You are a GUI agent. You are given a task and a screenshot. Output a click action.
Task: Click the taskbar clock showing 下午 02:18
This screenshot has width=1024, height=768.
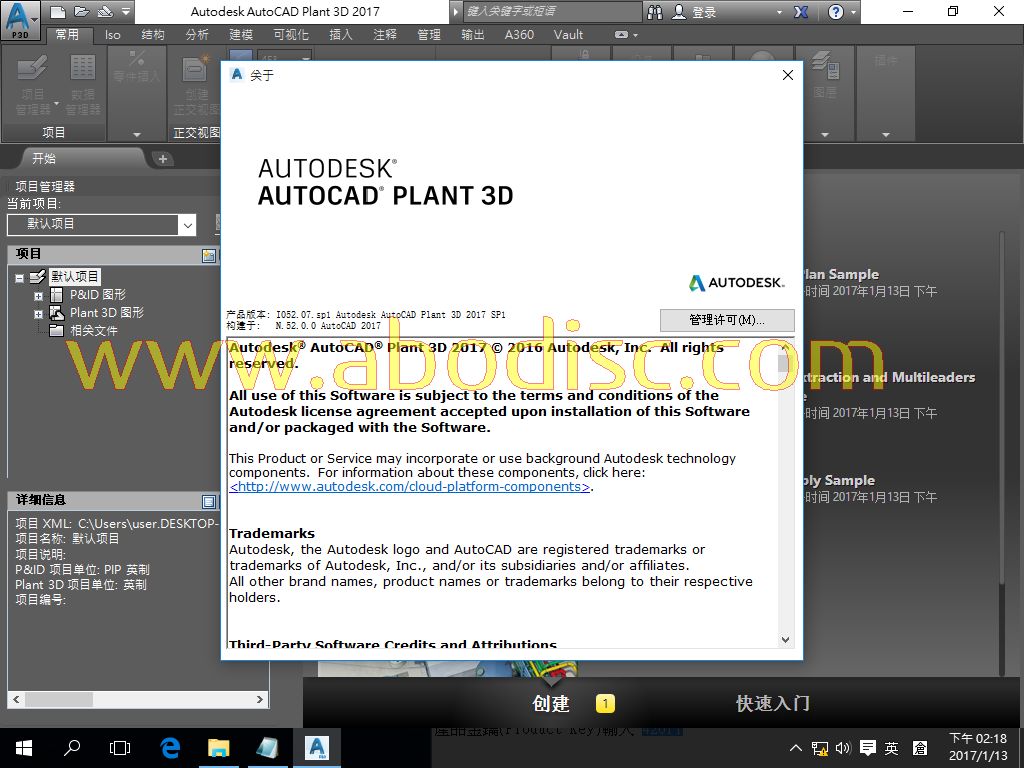(x=978, y=747)
